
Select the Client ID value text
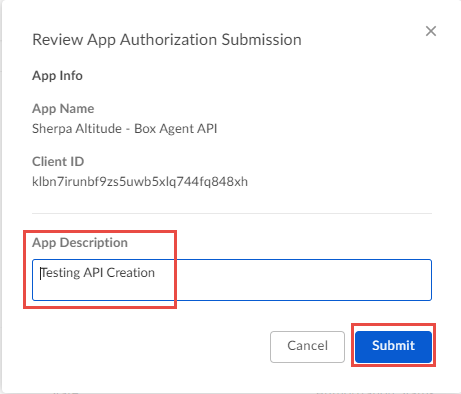[x=140, y=182]
